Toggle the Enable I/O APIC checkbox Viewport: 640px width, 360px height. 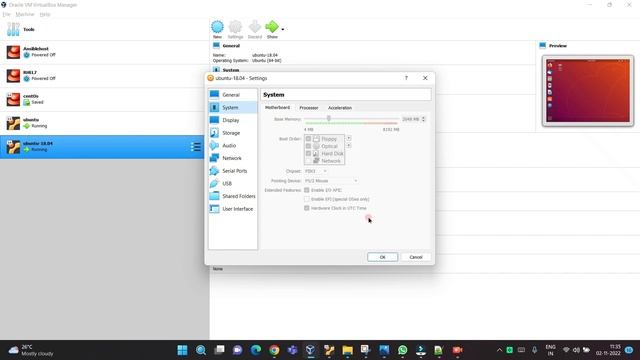pos(307,190)
